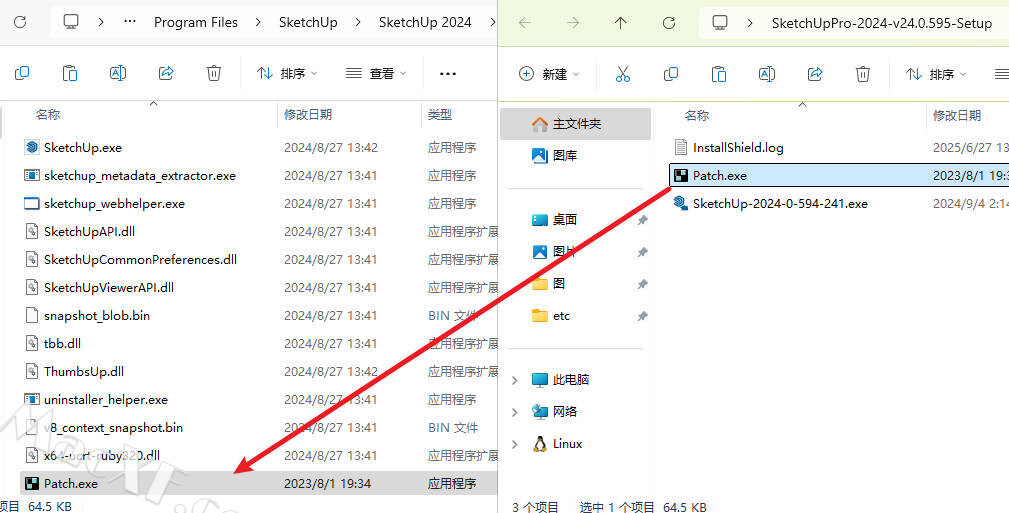Click Refresh icon in right Explorer window
This screenshot has width=1009, height=513.
(669, 23)
